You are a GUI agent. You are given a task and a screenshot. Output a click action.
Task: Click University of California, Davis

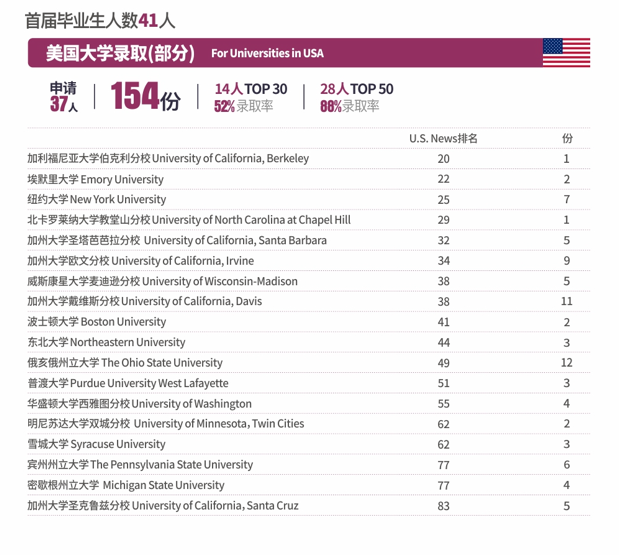pos(191,302)
